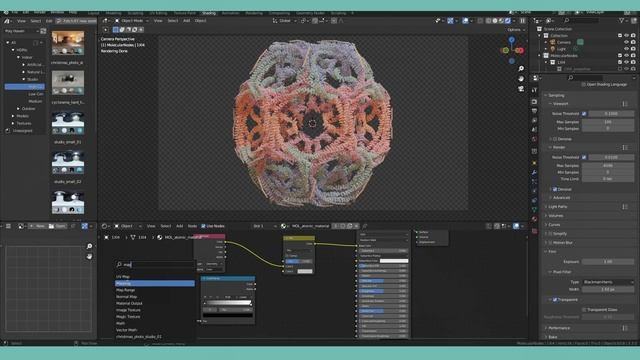The image size is (640, 360).
Task: Select the Shading workspace tab
Action: 209,13
